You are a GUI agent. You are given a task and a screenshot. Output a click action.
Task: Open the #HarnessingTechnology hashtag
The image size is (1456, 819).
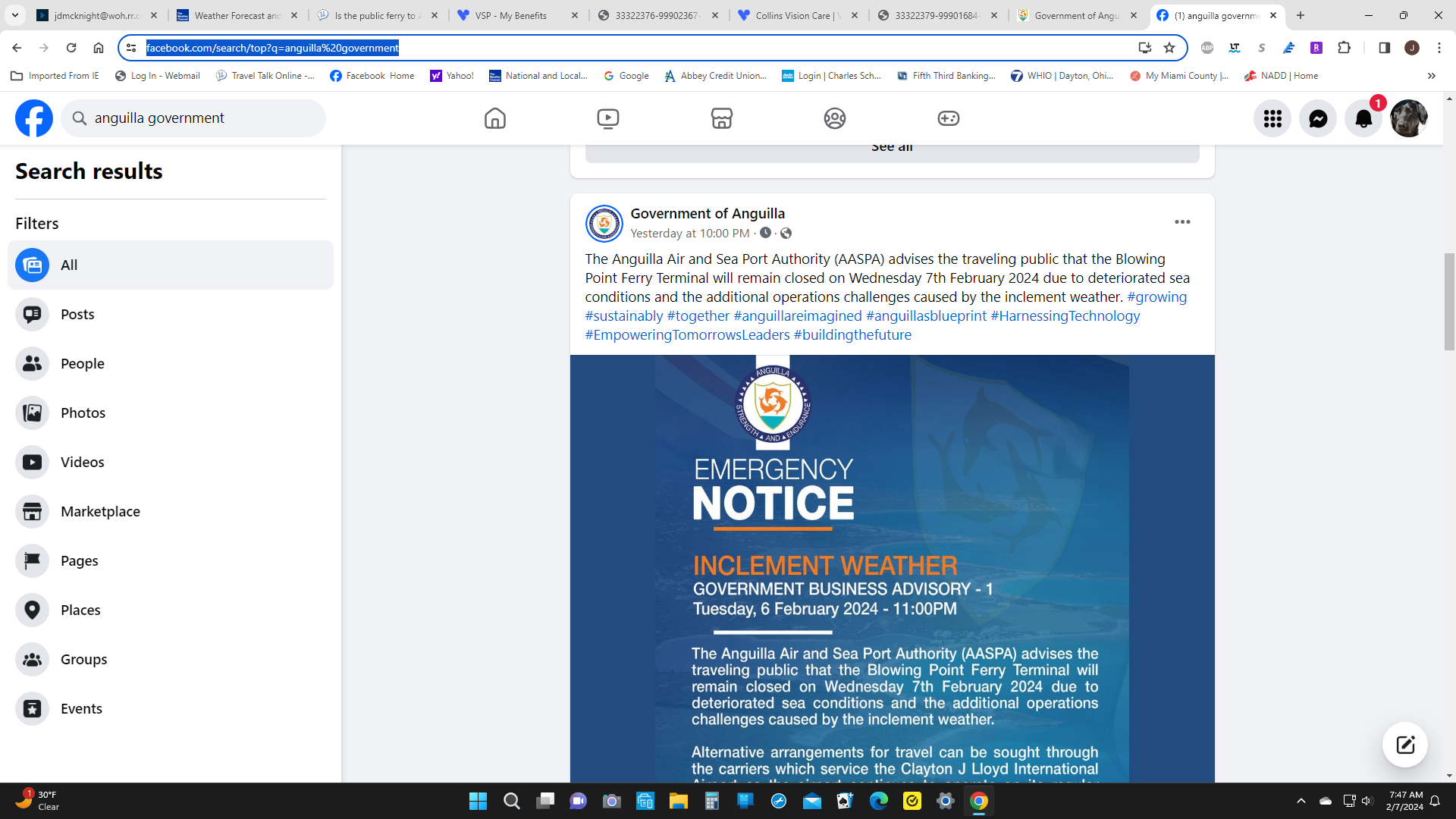(1065, 316)
